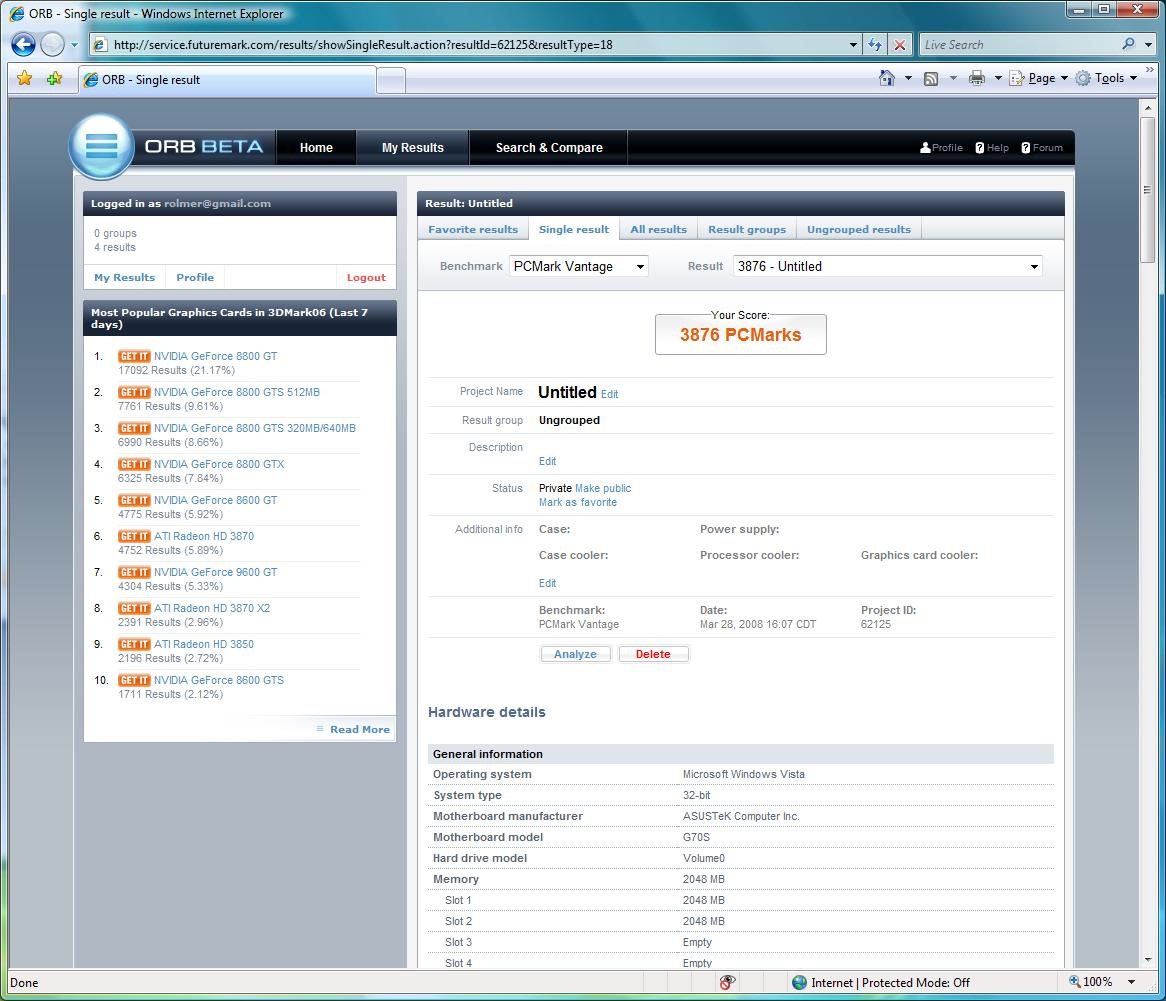Click the Refresh page icon
This screenshot has height=1001, width=1166.
pyautogui.click(x=875, y=44)
